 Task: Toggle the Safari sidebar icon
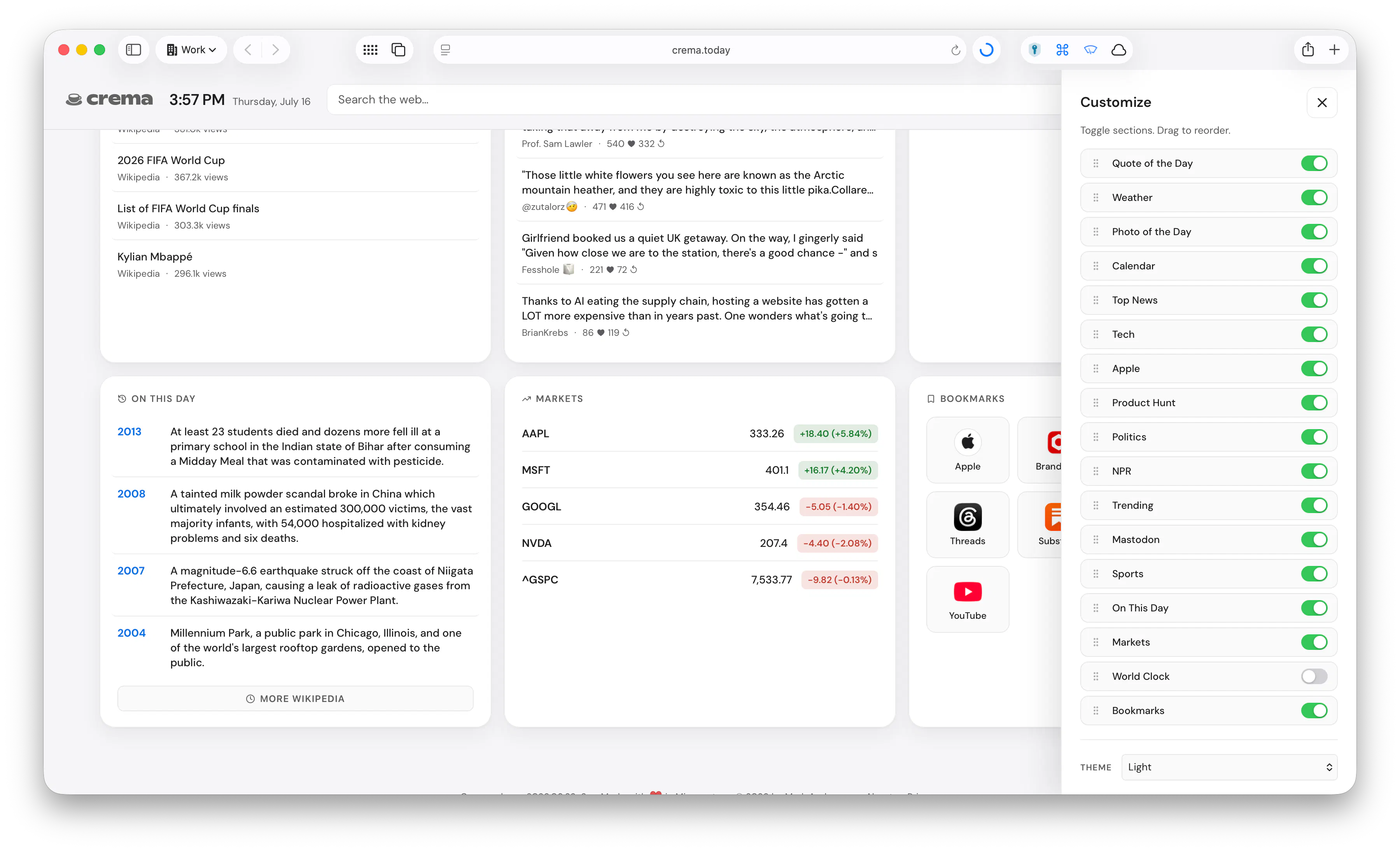pyautogui.click(x=133, y=50)
